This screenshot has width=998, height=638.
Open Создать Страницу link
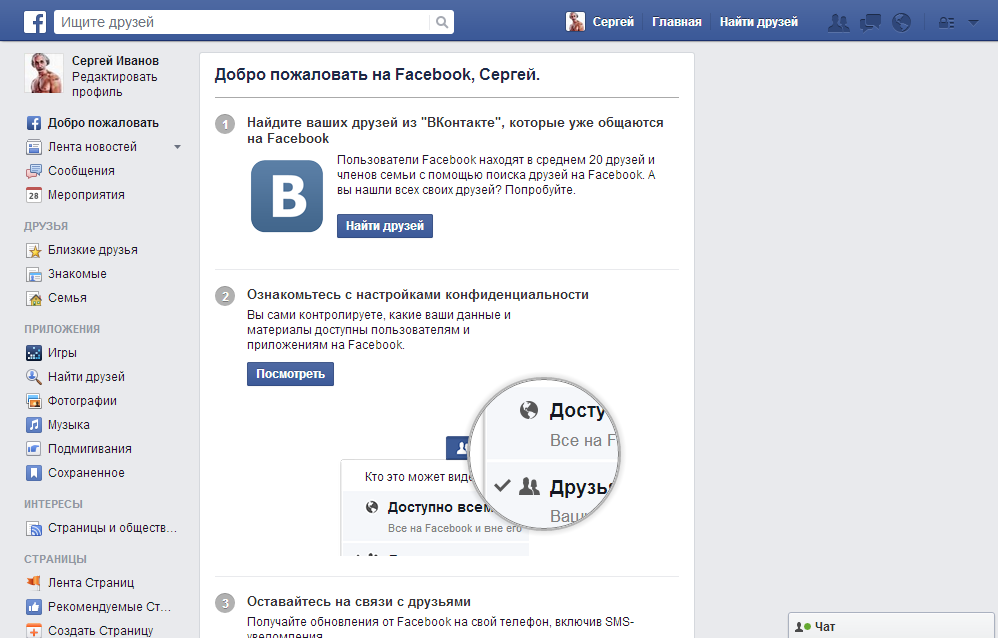[101, 630]
